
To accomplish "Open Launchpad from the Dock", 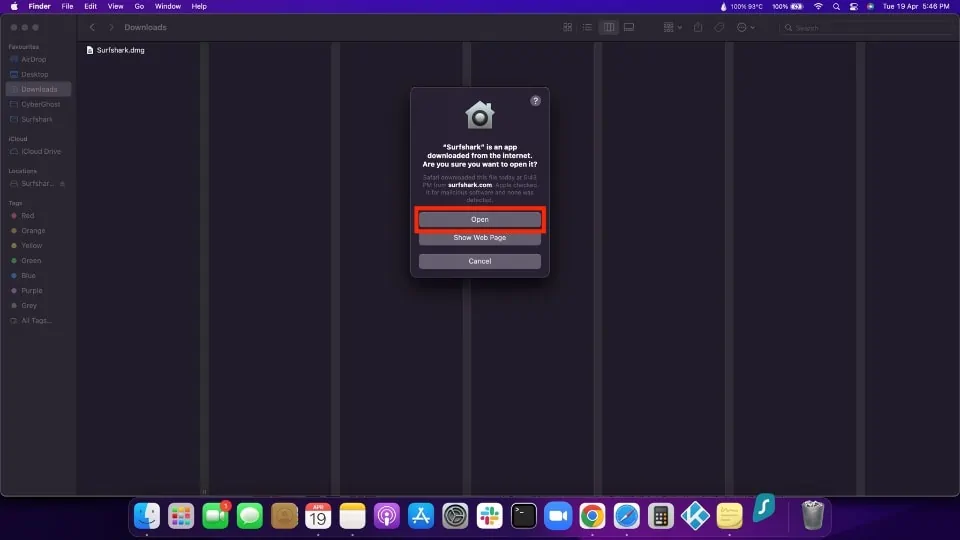I will point(181,516).
